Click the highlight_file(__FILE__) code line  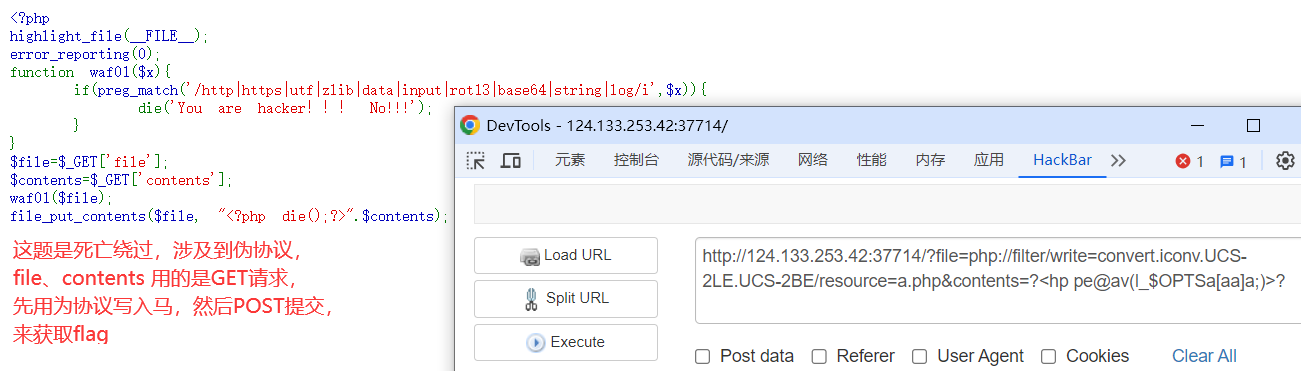point(109,36)
